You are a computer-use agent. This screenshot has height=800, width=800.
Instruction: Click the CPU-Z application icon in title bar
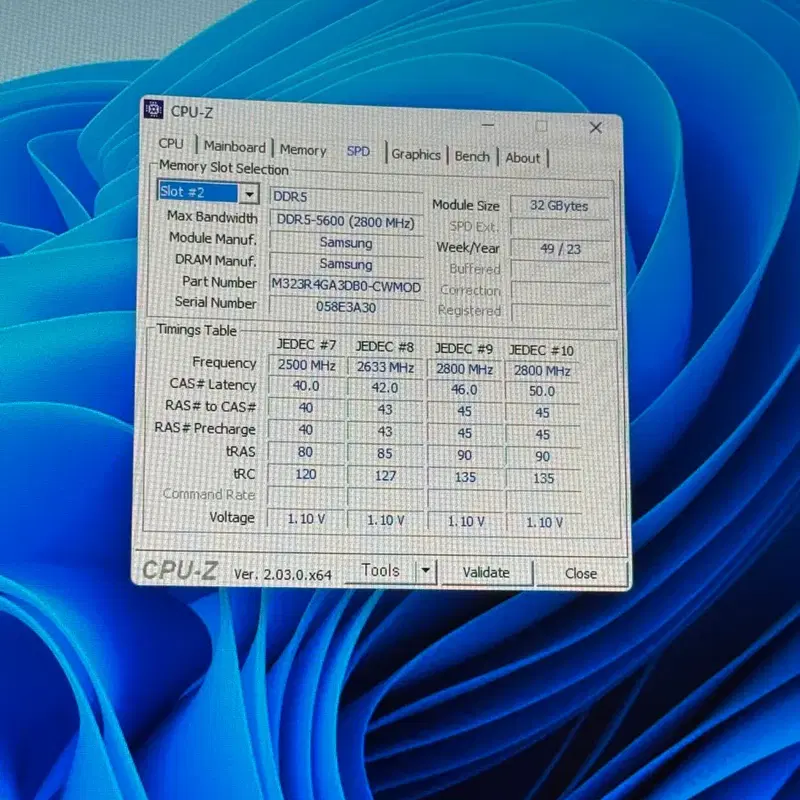point(153,109)
